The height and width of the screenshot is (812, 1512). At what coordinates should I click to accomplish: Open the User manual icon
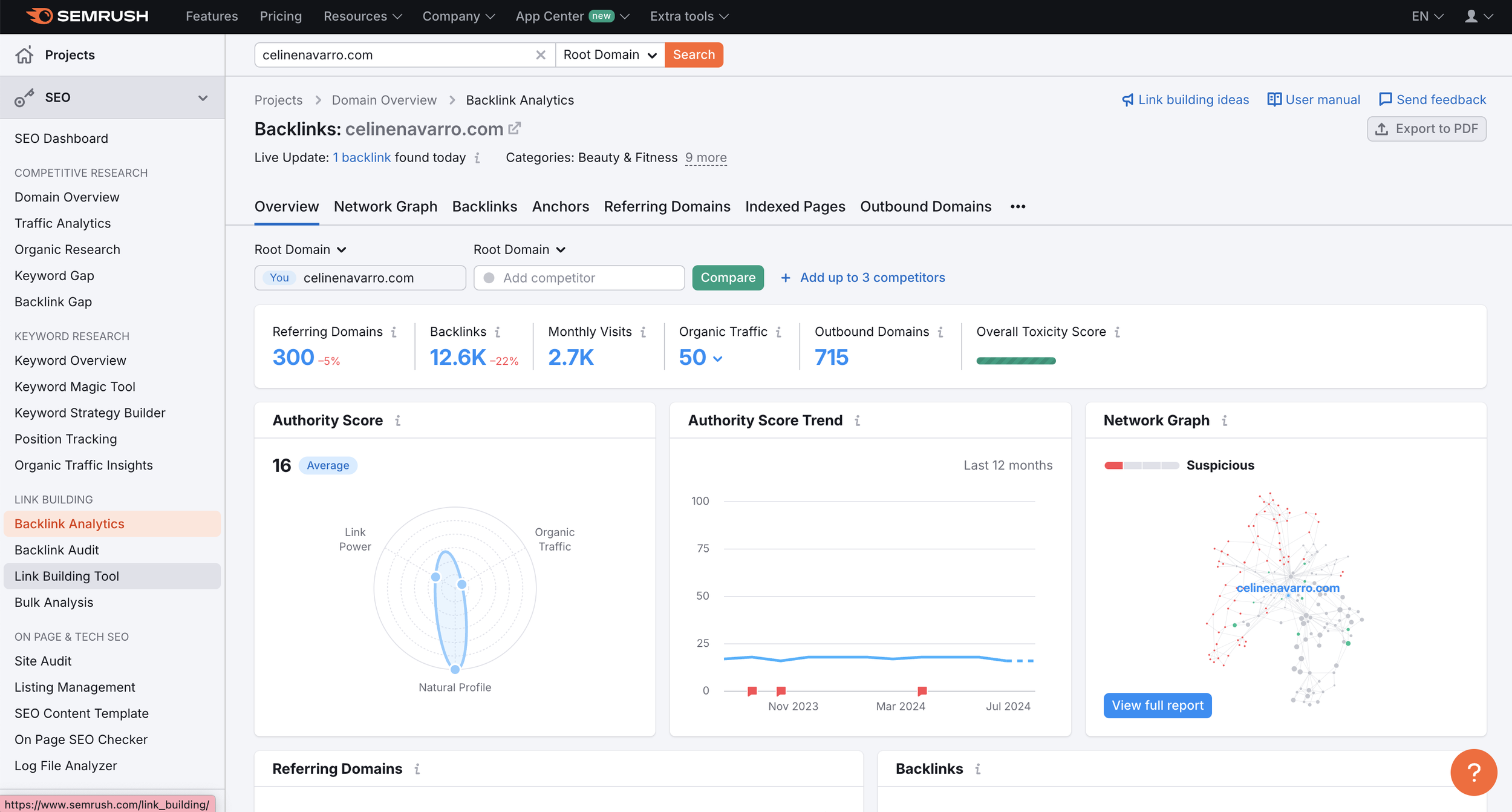1275,99
